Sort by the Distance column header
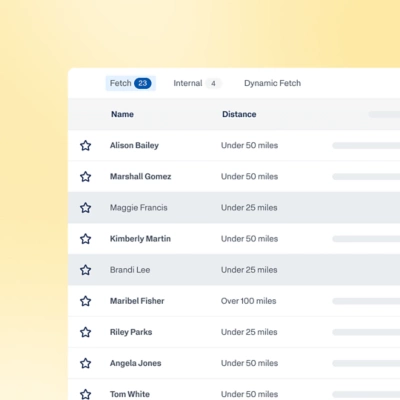Viewport: 400px width, 400px height. (x=239, y=114)
